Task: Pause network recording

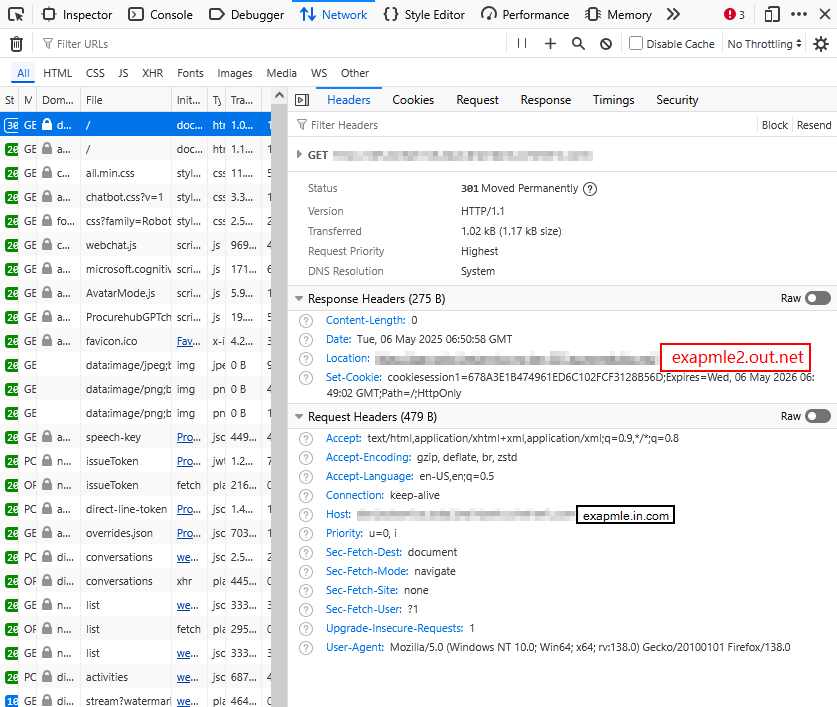Action: (x=522, y=43)
